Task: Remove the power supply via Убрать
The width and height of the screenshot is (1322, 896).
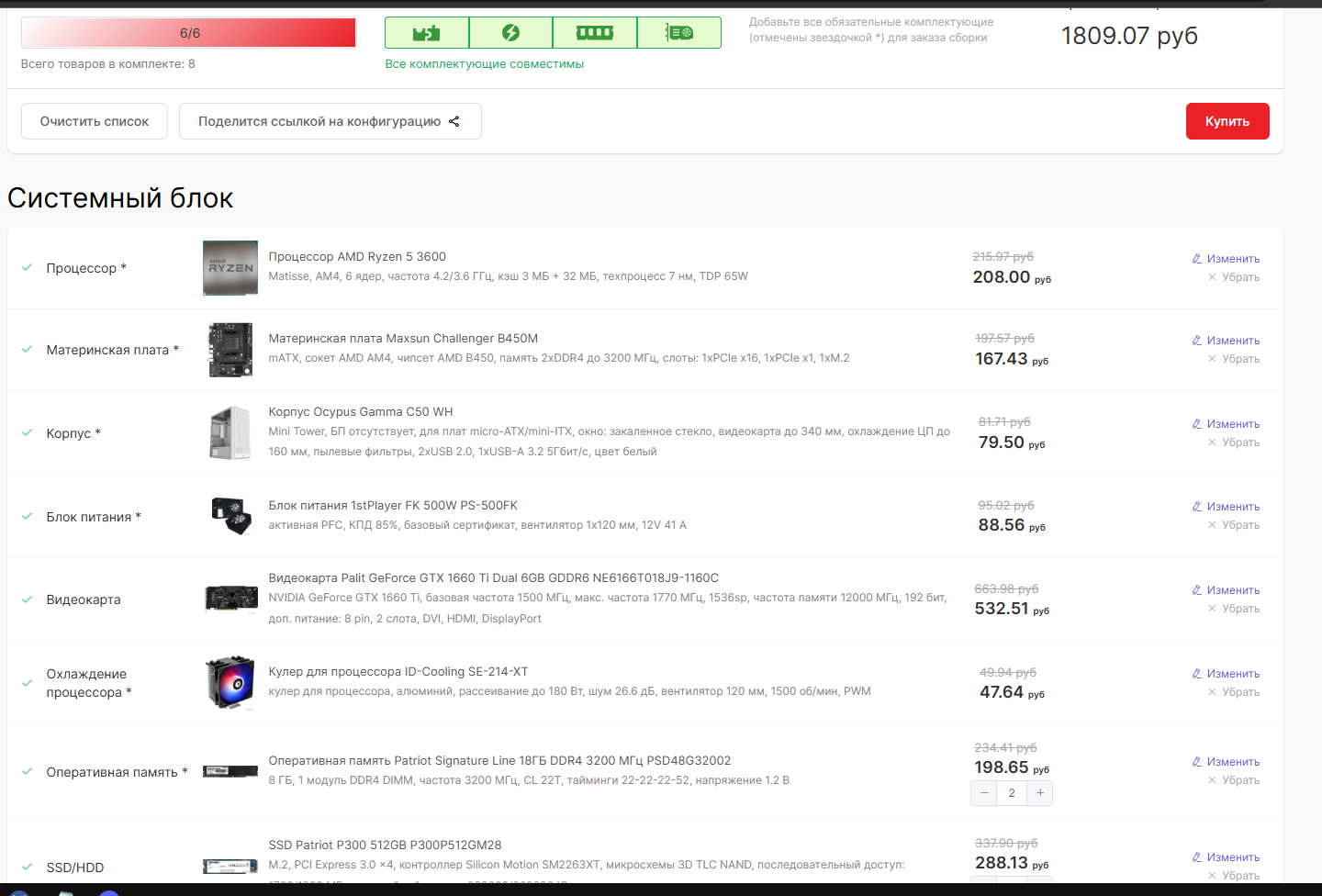Action: 1234,525
